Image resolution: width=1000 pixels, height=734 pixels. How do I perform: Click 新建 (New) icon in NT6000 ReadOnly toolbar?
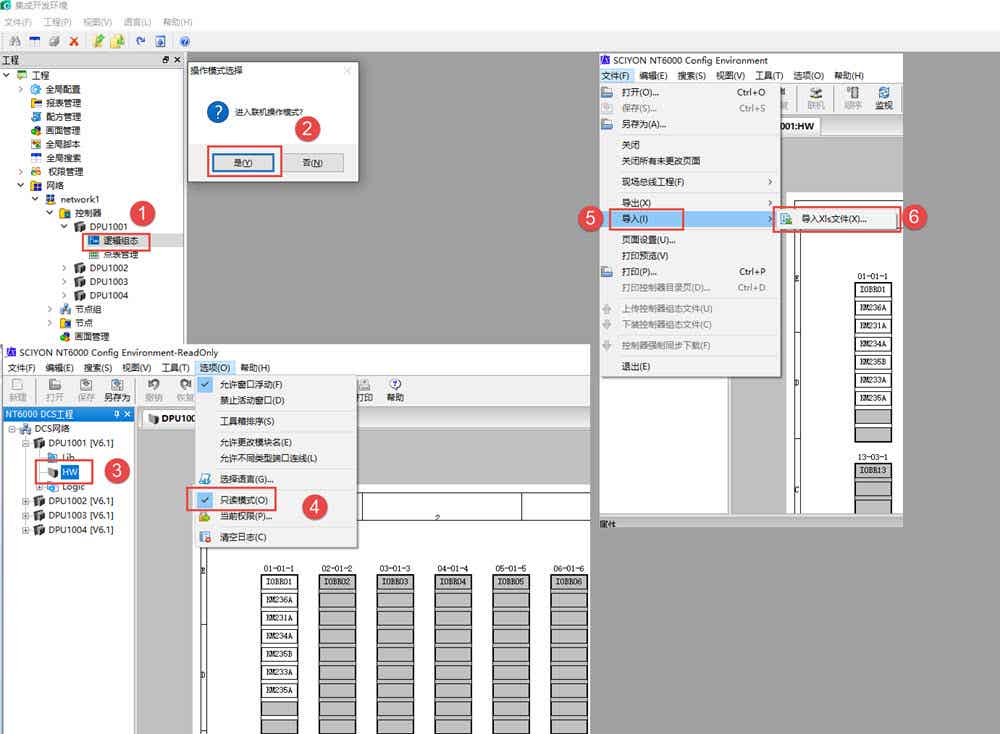[x=17, y=390]
